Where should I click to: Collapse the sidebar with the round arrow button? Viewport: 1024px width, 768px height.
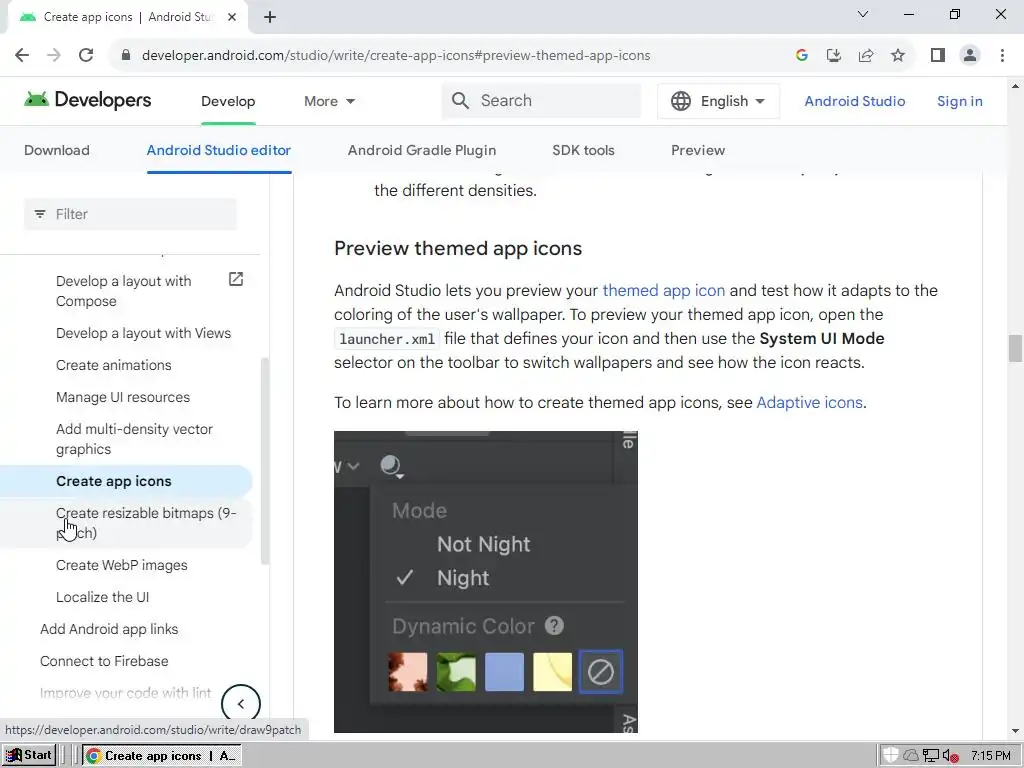(x=240, y=703)
